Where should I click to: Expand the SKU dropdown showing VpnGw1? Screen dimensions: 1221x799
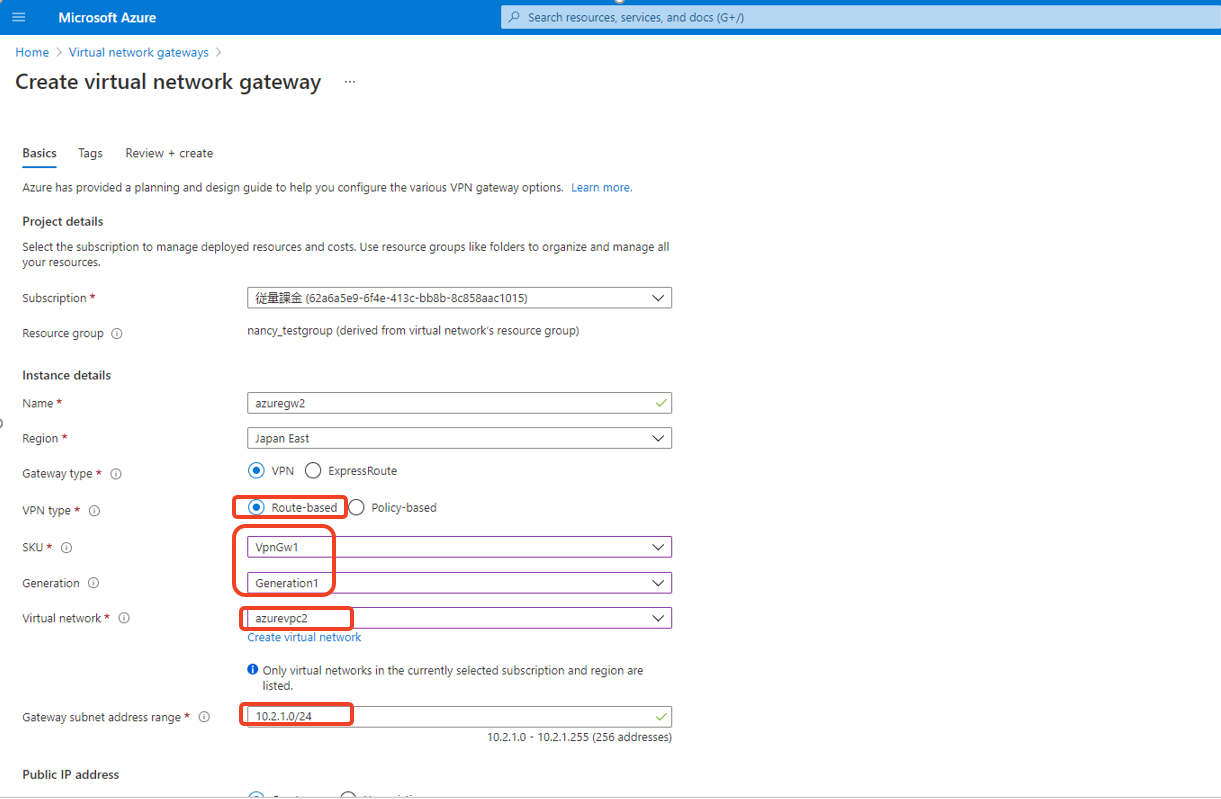point(459,547)
